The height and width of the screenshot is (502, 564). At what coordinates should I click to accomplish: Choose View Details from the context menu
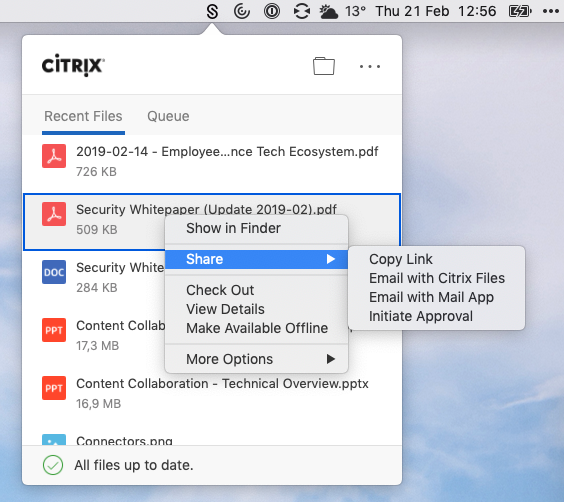tap(256, 309)
